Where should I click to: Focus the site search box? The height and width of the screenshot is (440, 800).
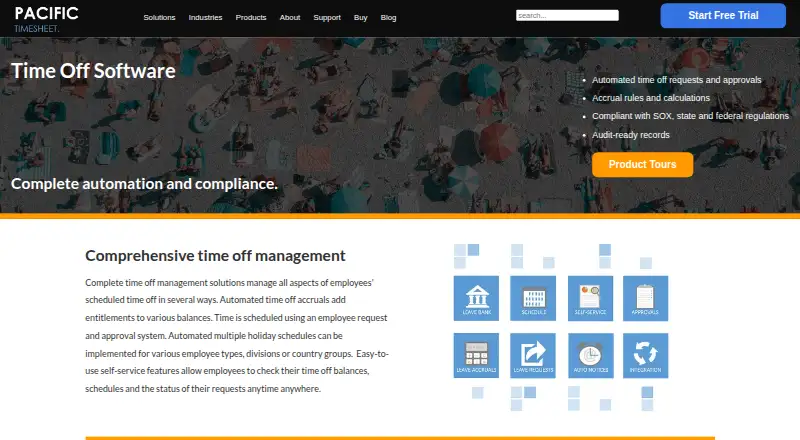tap(567, 15)
